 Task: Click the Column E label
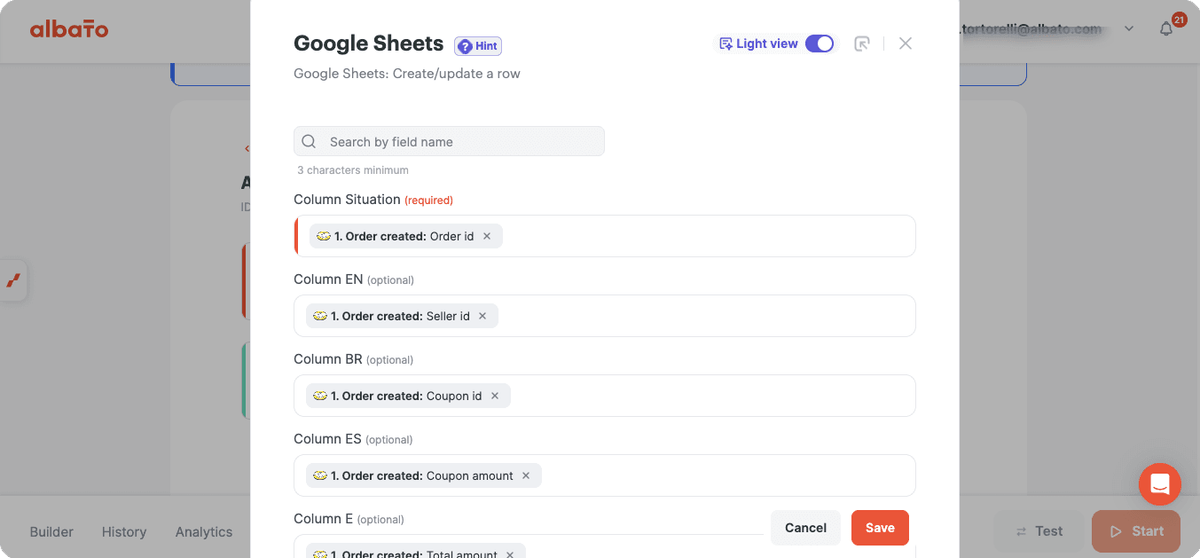(323, 519)
